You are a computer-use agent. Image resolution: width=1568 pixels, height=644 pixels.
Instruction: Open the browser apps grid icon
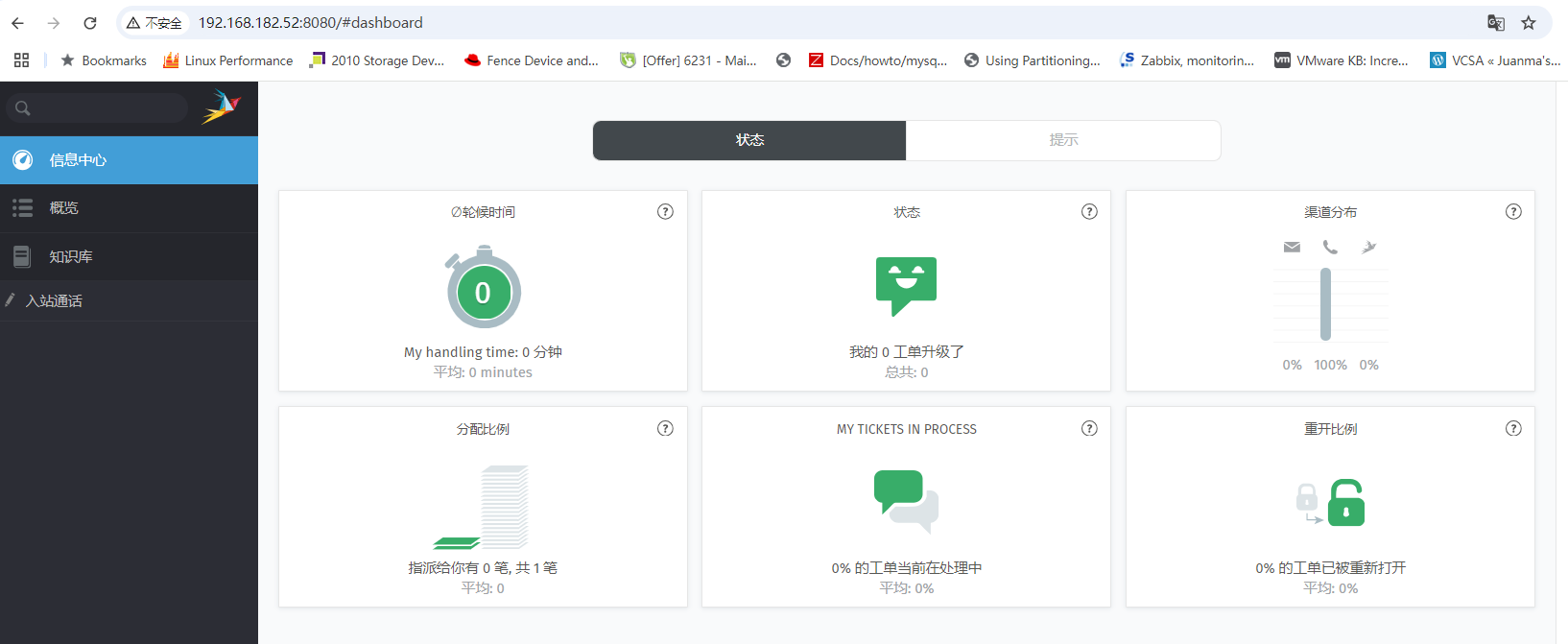[x=21, y=60]
